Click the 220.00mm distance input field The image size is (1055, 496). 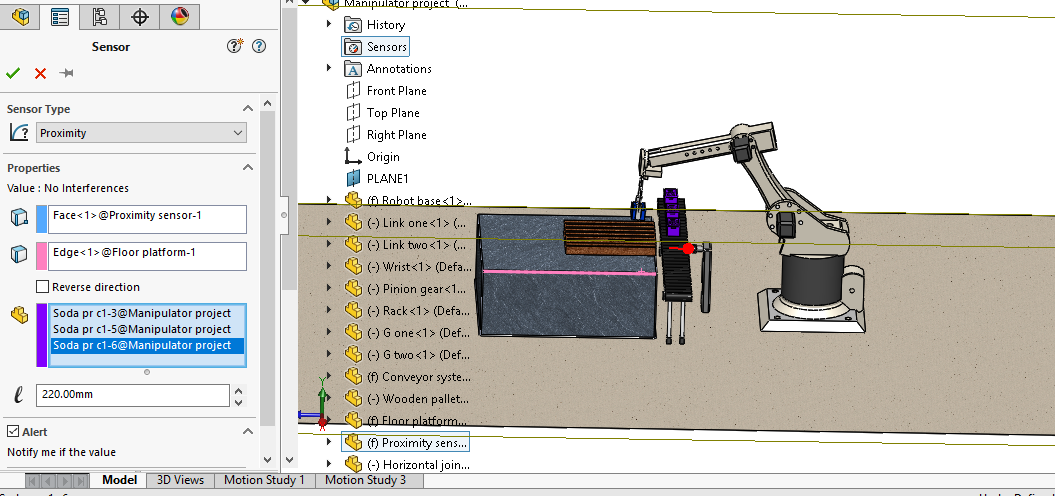[x=133, y=395]
